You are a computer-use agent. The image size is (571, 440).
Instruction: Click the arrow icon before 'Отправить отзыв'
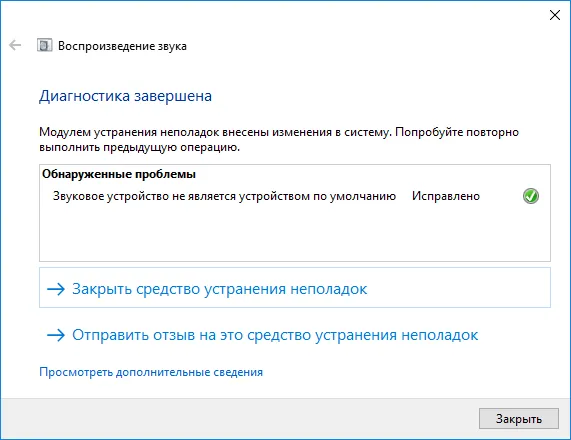pos(56,335)
